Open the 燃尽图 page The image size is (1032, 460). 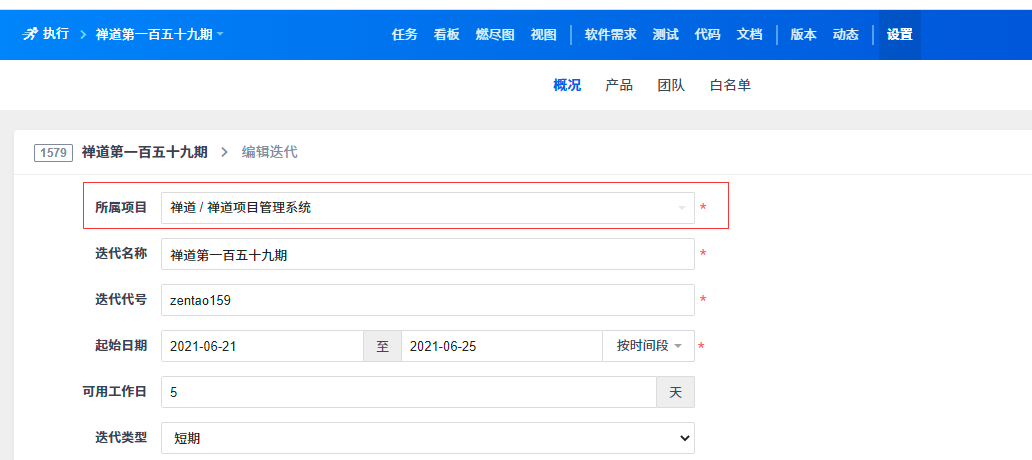(x=495, y=35)
